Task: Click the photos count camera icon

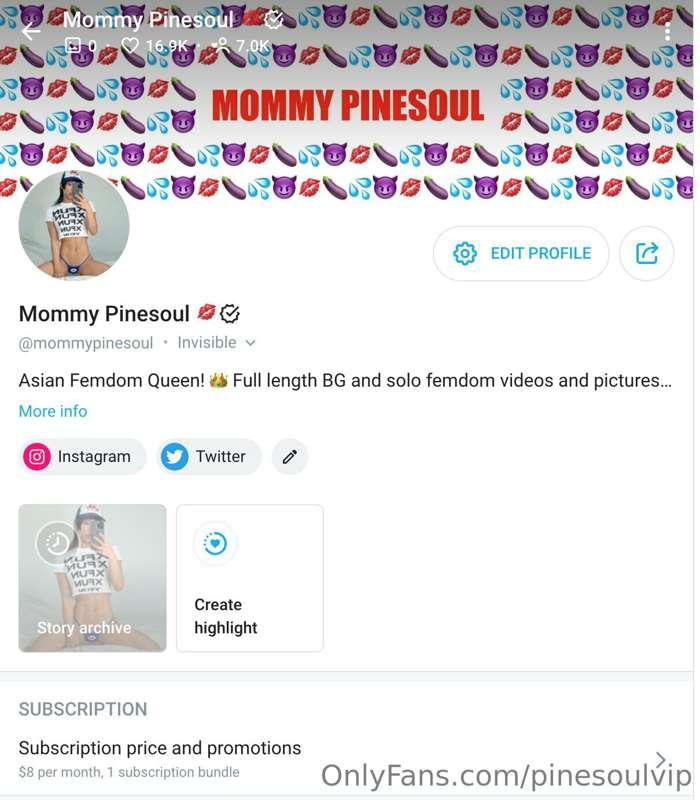Action: coord(73,44)
